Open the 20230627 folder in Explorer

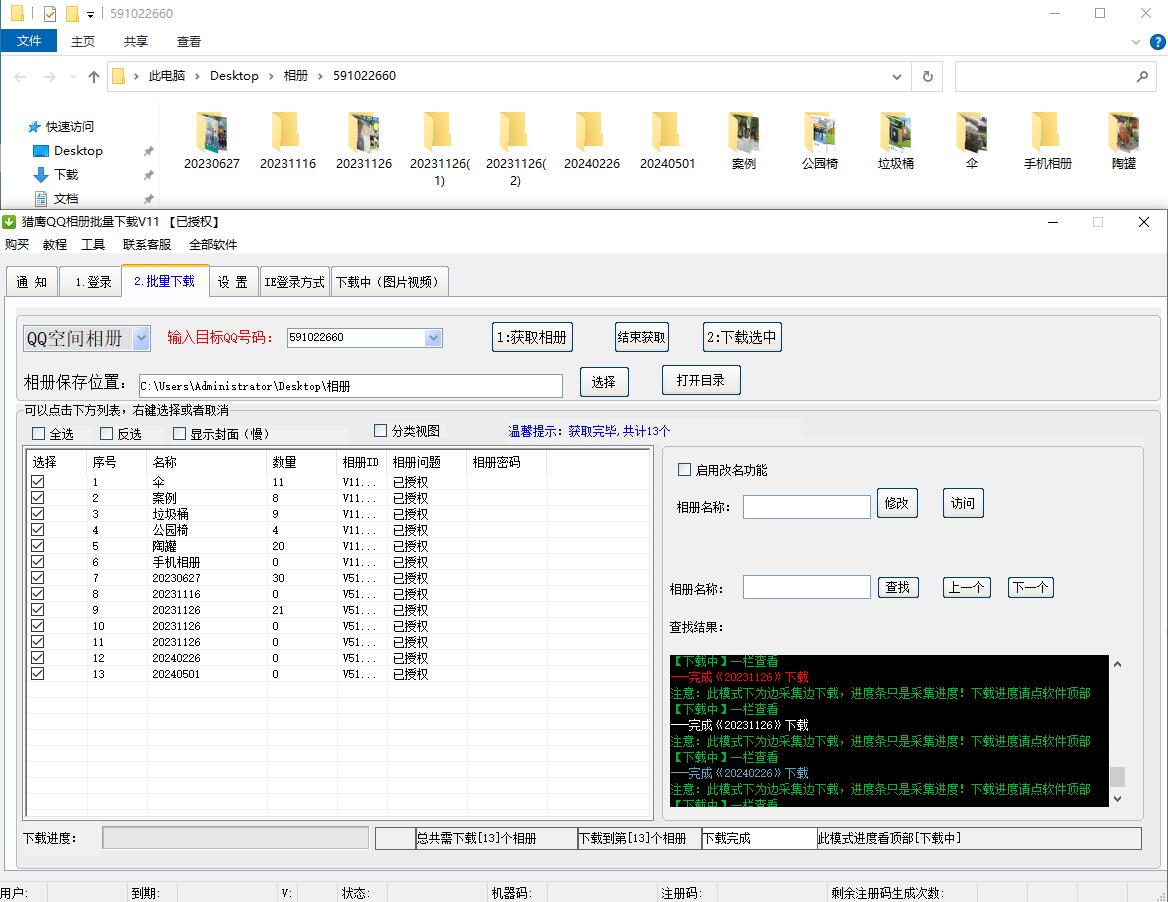coord(212,141)
